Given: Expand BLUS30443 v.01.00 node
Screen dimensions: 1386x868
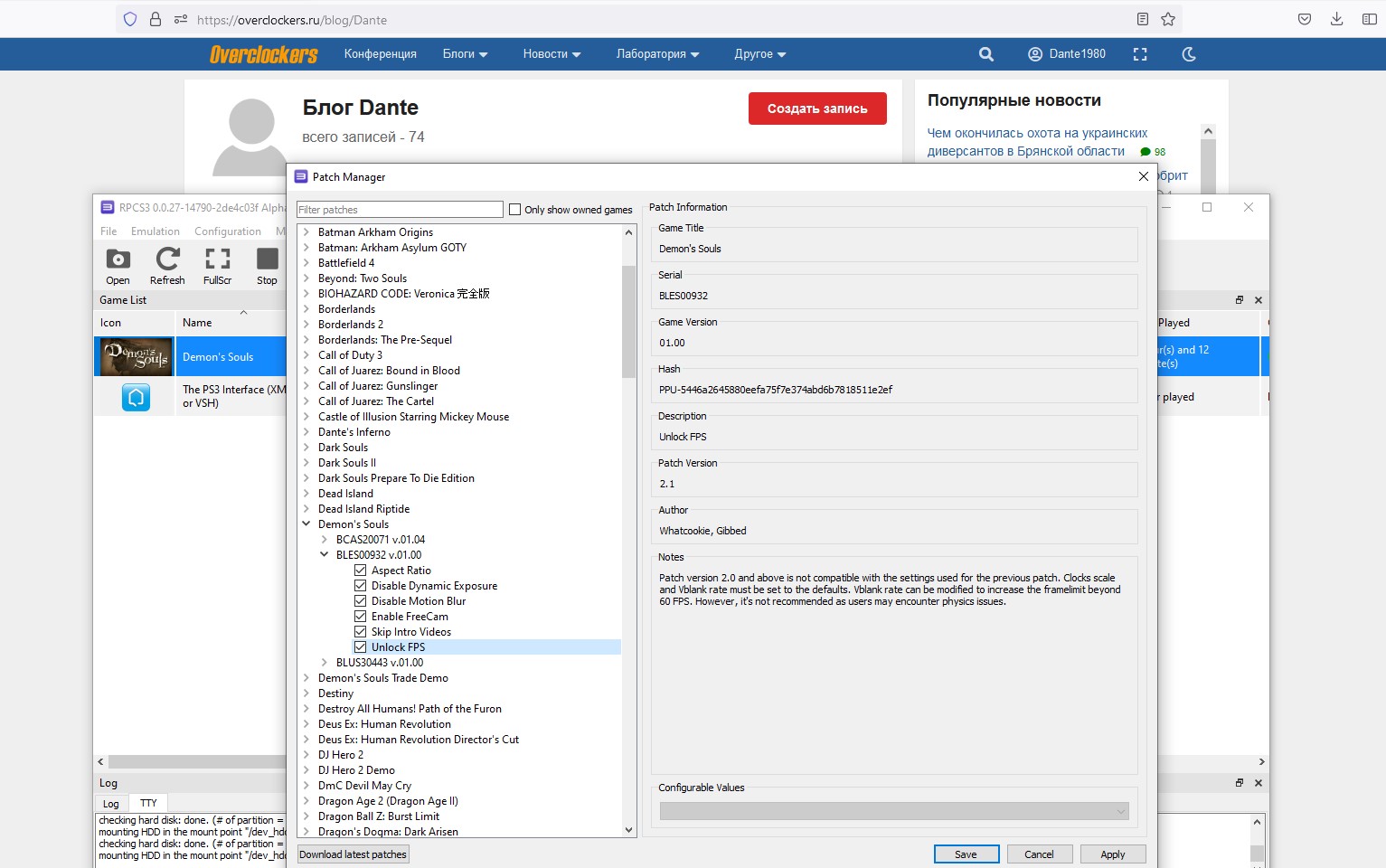Looking at the screenshot, I should [325, 663].
